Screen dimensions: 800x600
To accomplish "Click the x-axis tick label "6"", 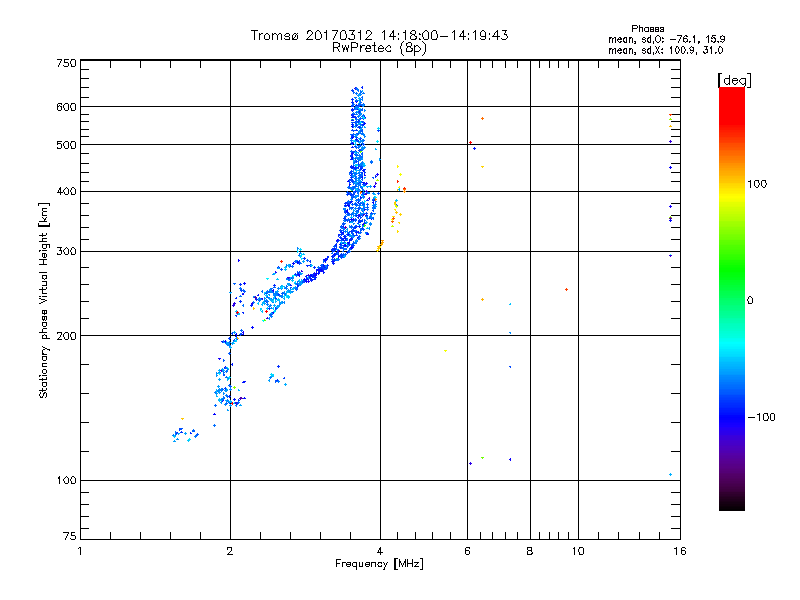I will click(467, 551).
